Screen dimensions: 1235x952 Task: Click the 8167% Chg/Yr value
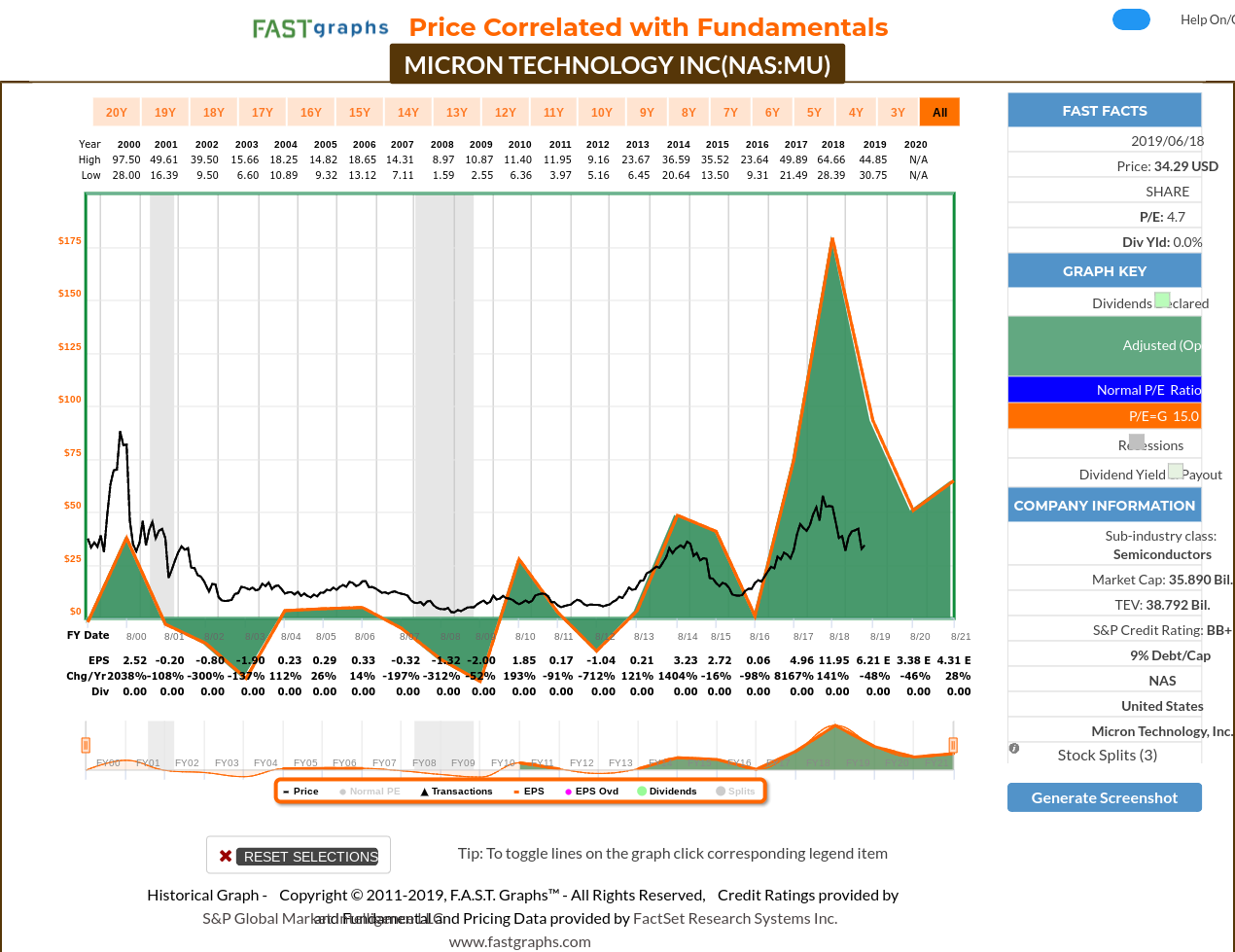pos(793,676)
